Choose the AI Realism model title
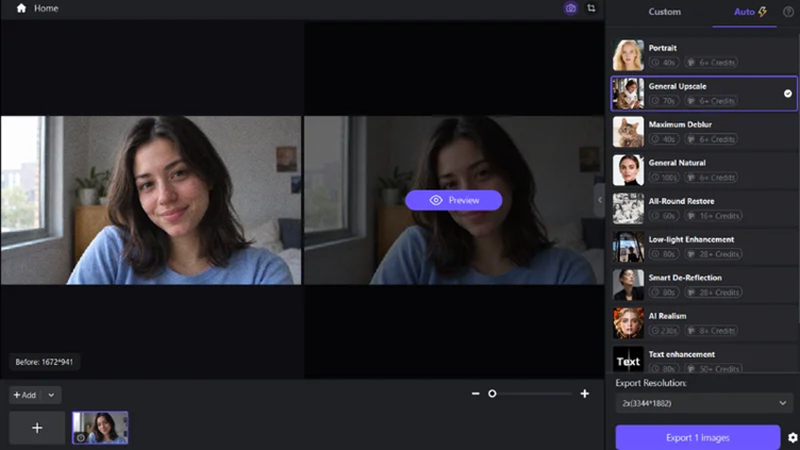The image size is (800, 450). [667, 316]
